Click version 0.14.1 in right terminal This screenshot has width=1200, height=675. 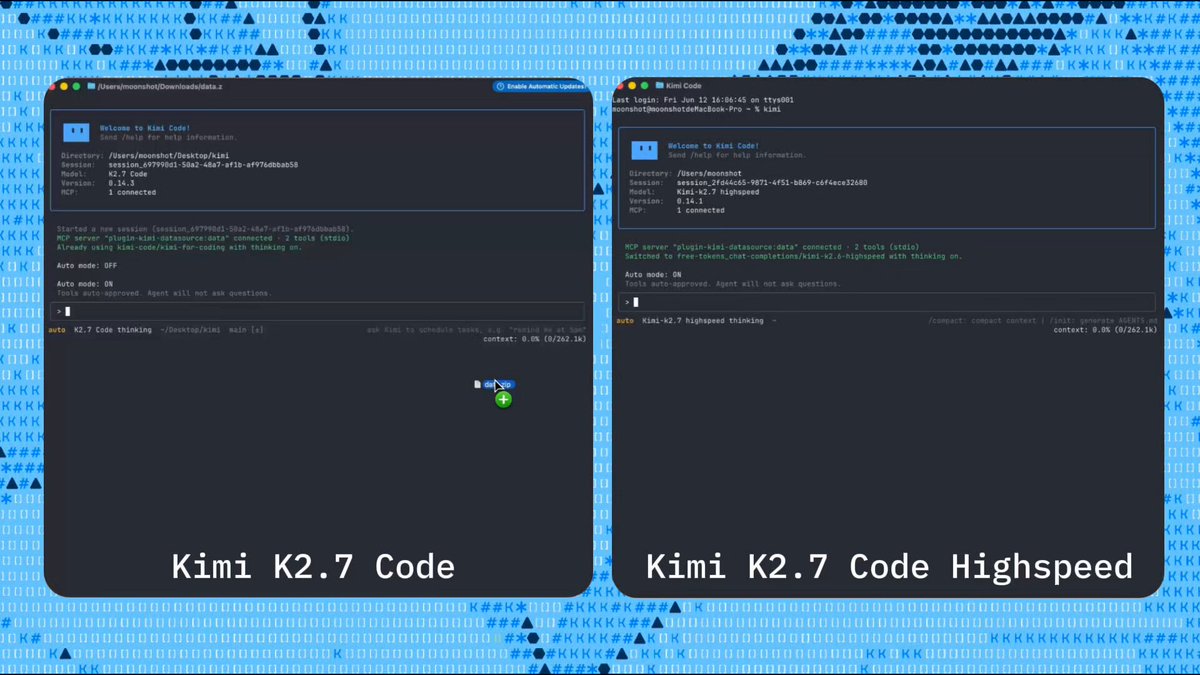(688, 201)
